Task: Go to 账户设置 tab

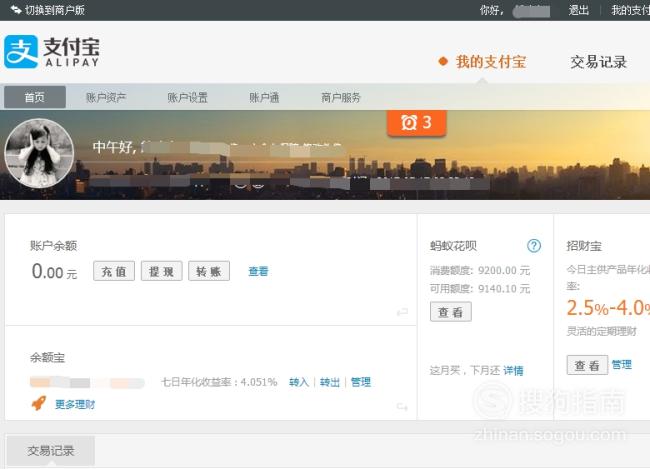Action: tap(187, 97)
